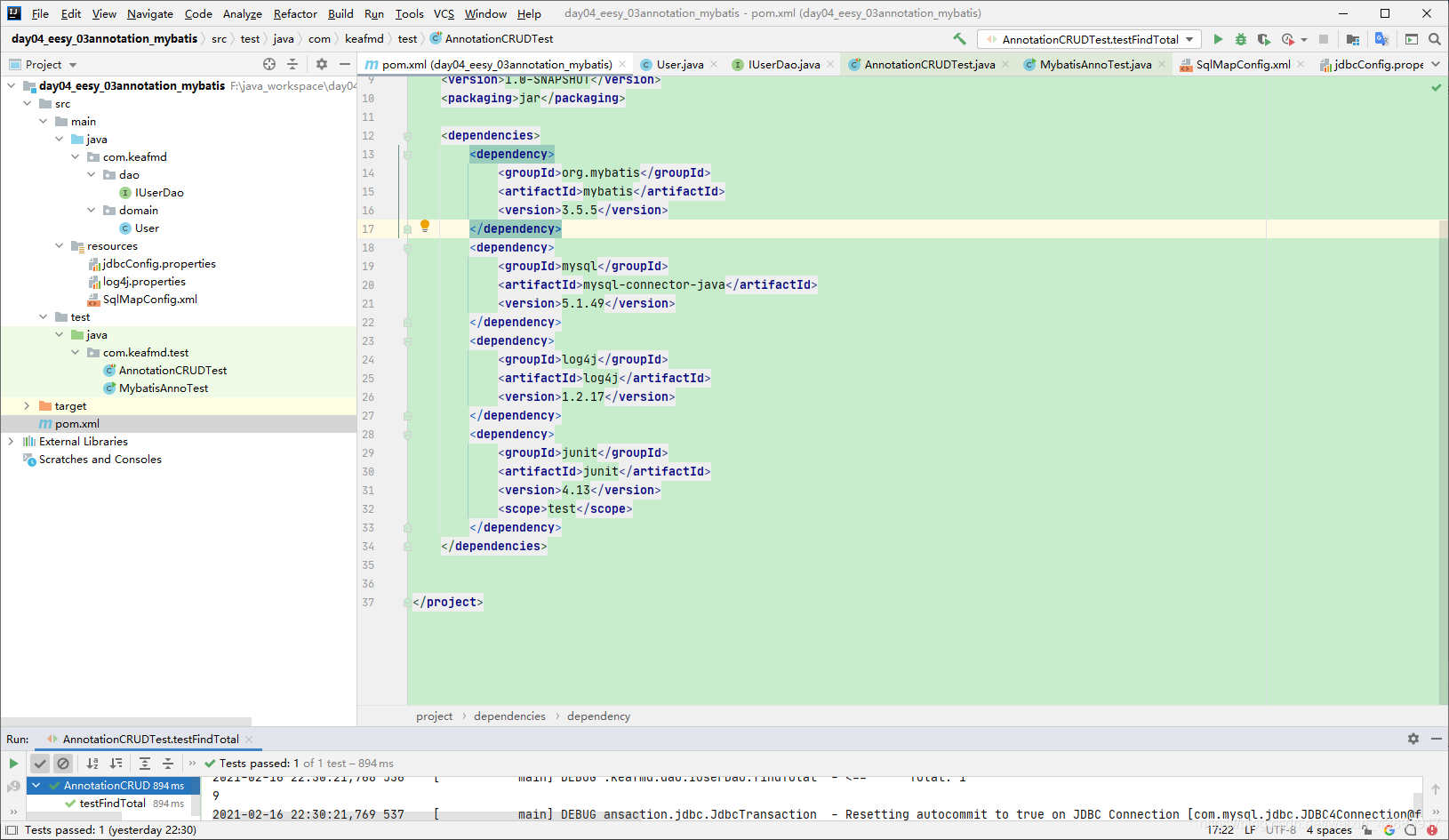Sort test results alphabetically
The image size is (1449, 840).
point(92,764)
